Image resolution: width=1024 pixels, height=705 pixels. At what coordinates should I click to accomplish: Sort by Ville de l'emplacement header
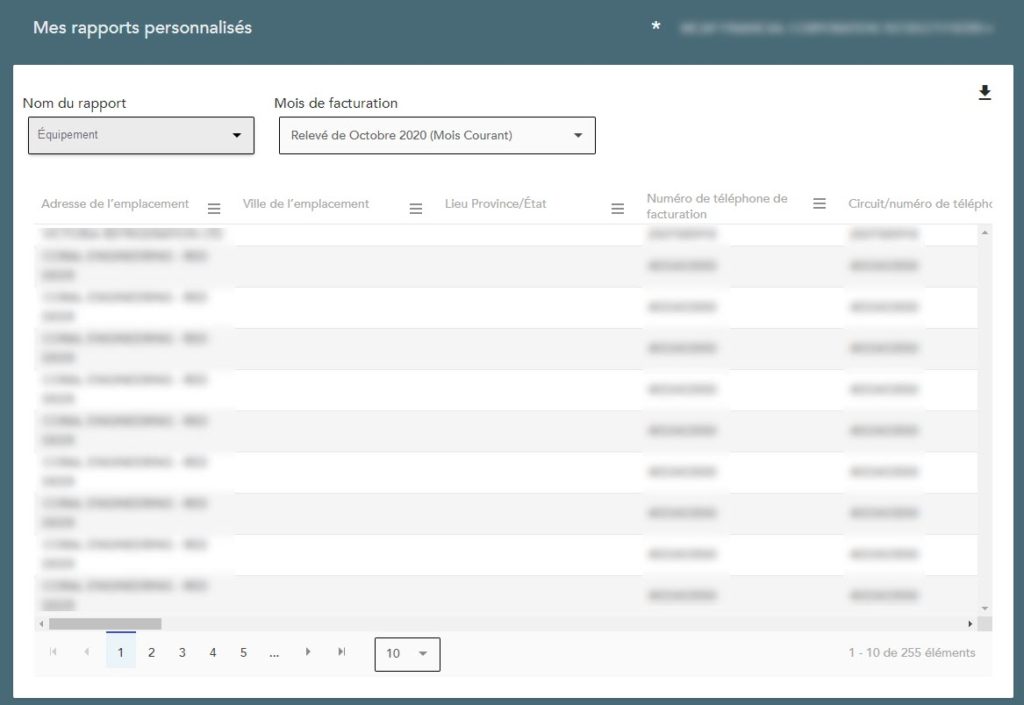(x=306, y=204)
